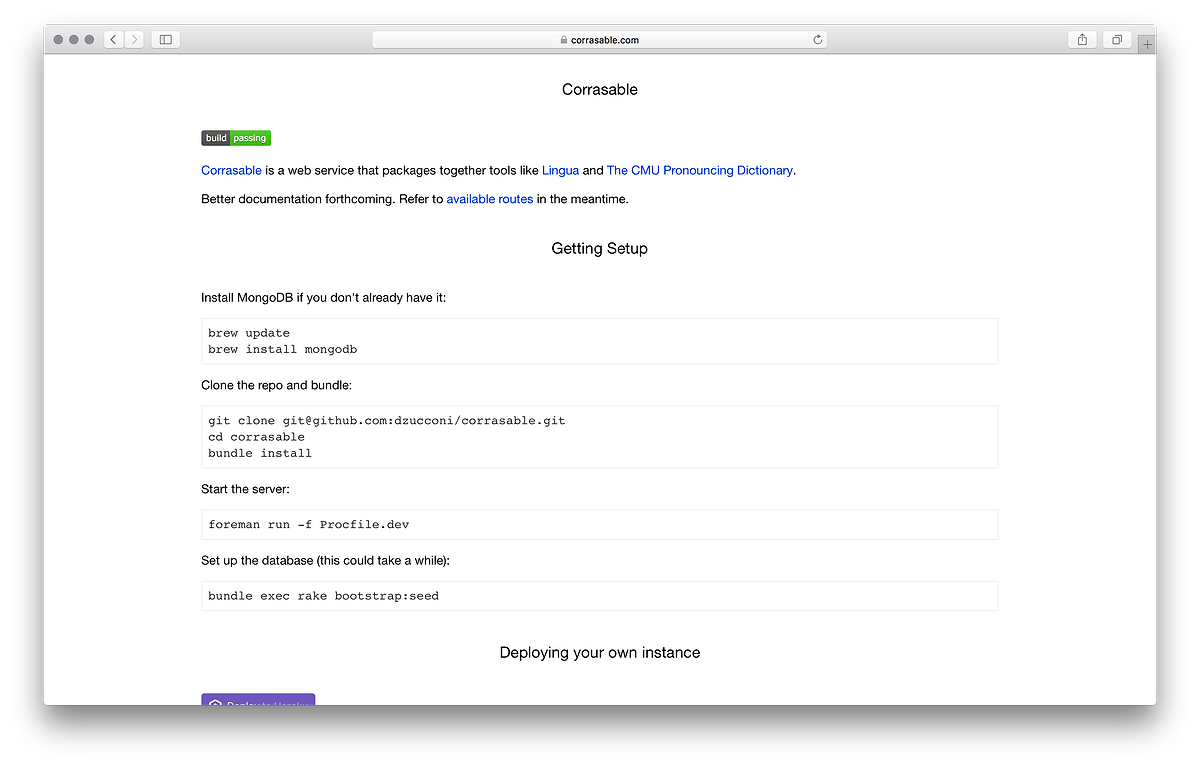Minimize the Safari window

click(74, 40)
